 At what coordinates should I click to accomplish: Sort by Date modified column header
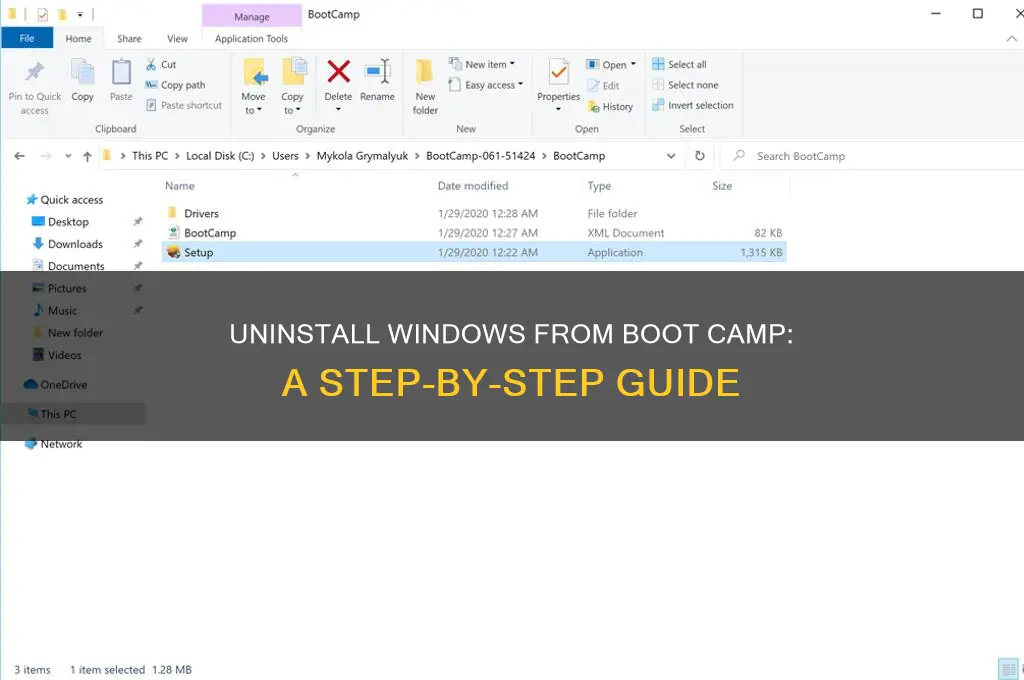point(473,186)
